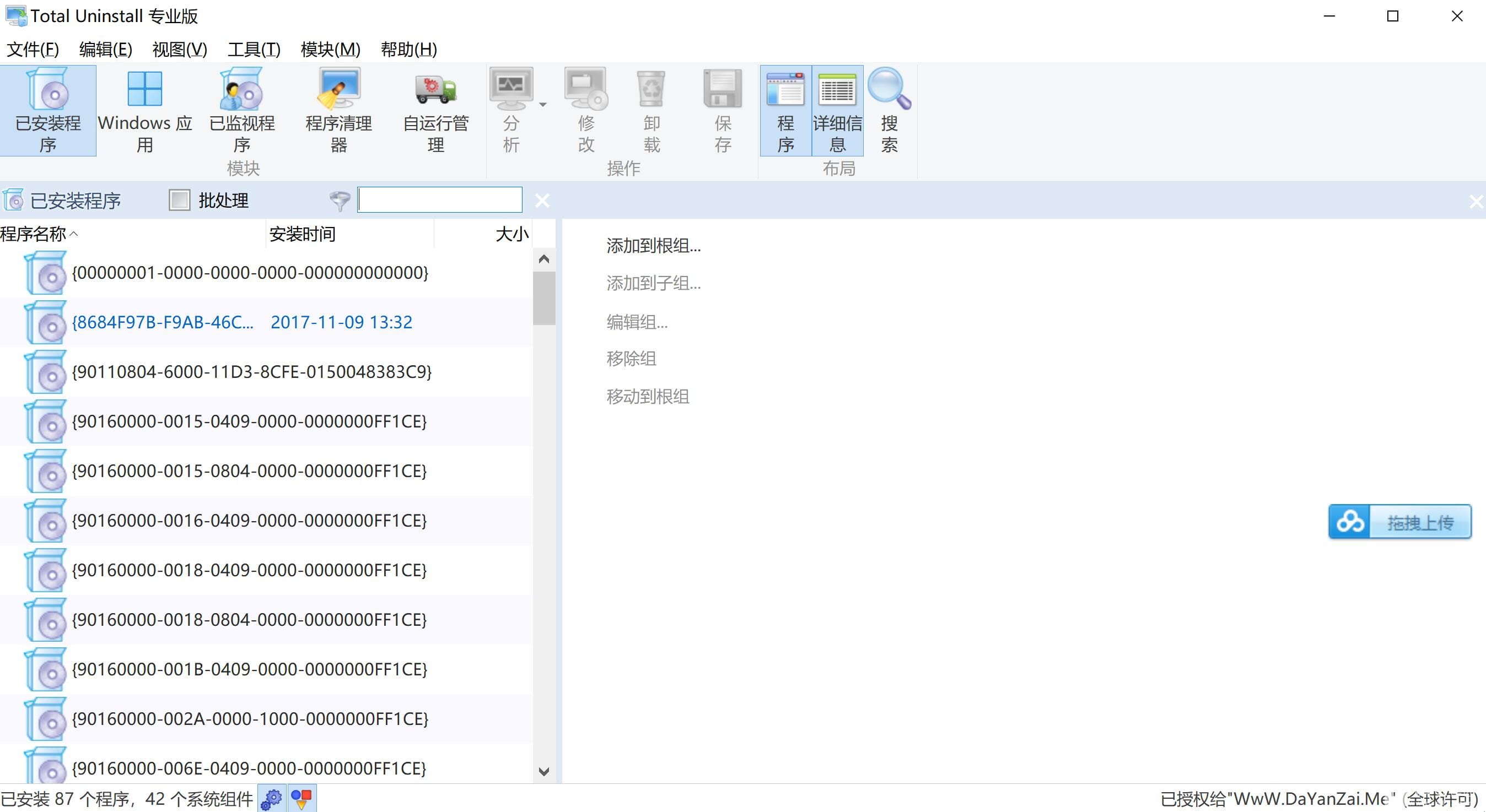Click the filter funnel icon
The image size is (1486, 812).
click(x=340, y=201)
